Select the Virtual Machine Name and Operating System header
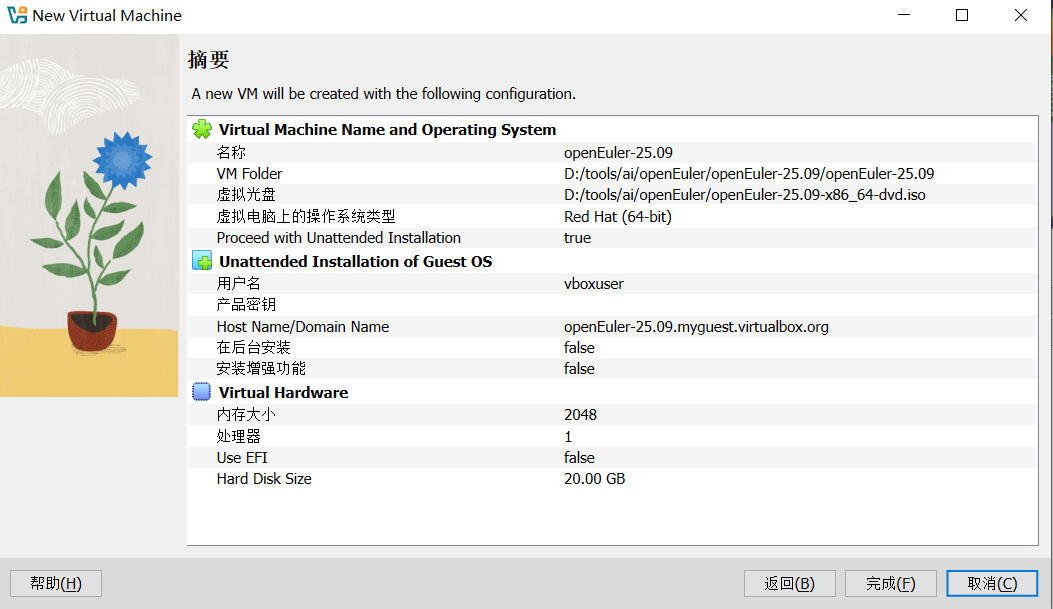 coord(387,130)
